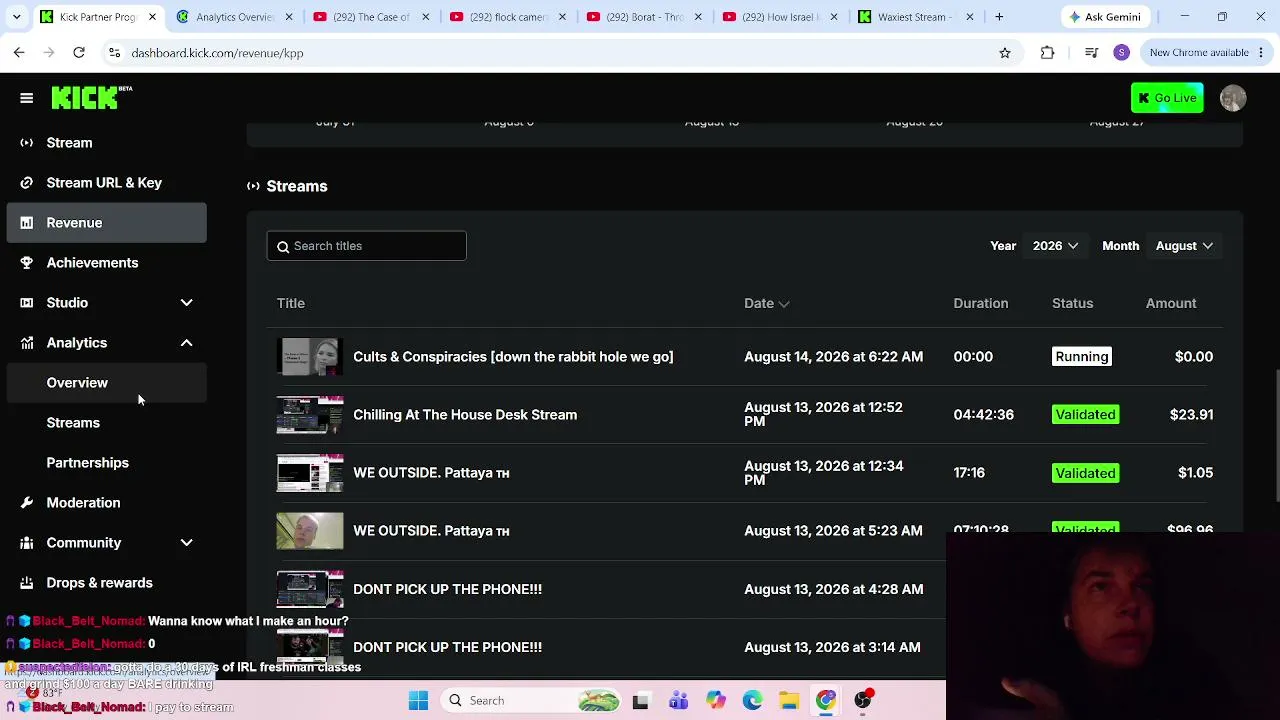Open thumbnail of Cults & Conspiracies stream
1280x720 pixels.
pyautogui.click(x=310, y=357)
